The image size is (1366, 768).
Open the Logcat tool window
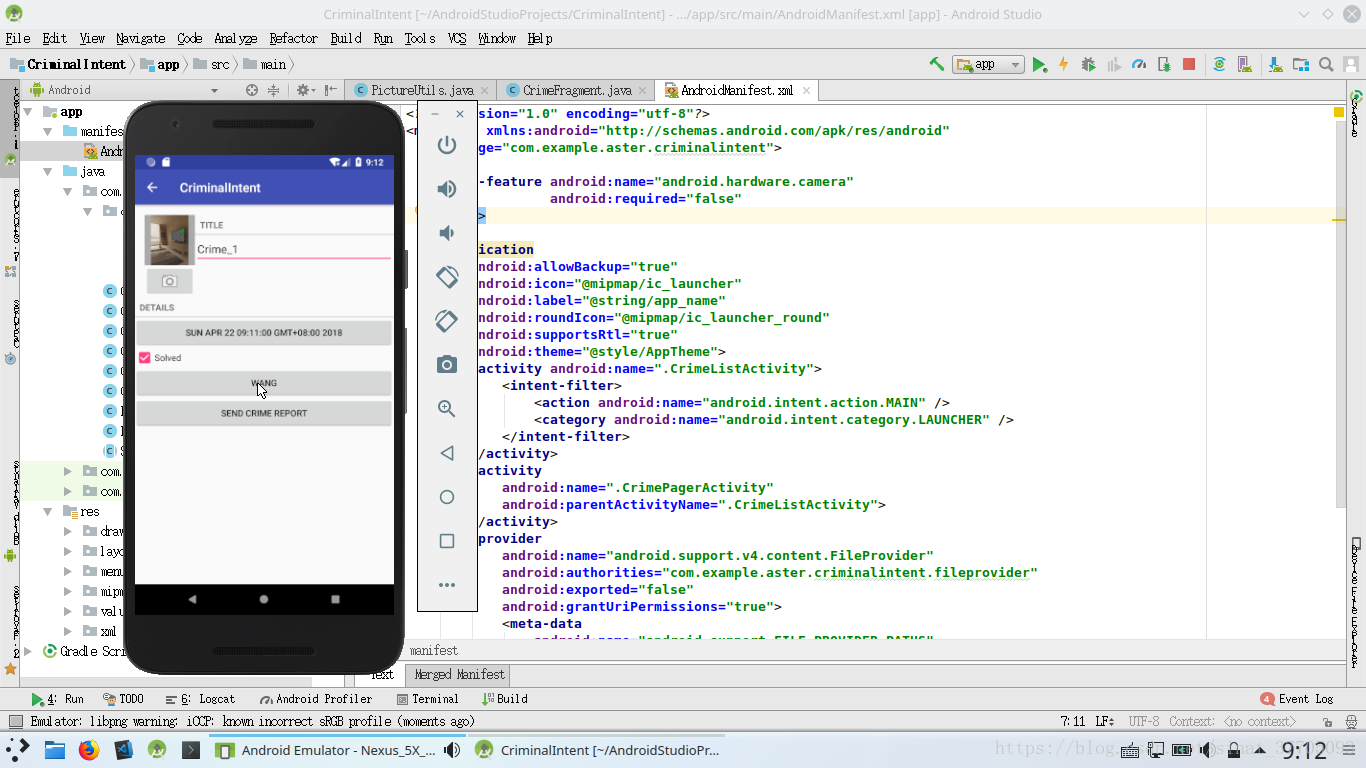coord(201,699)
